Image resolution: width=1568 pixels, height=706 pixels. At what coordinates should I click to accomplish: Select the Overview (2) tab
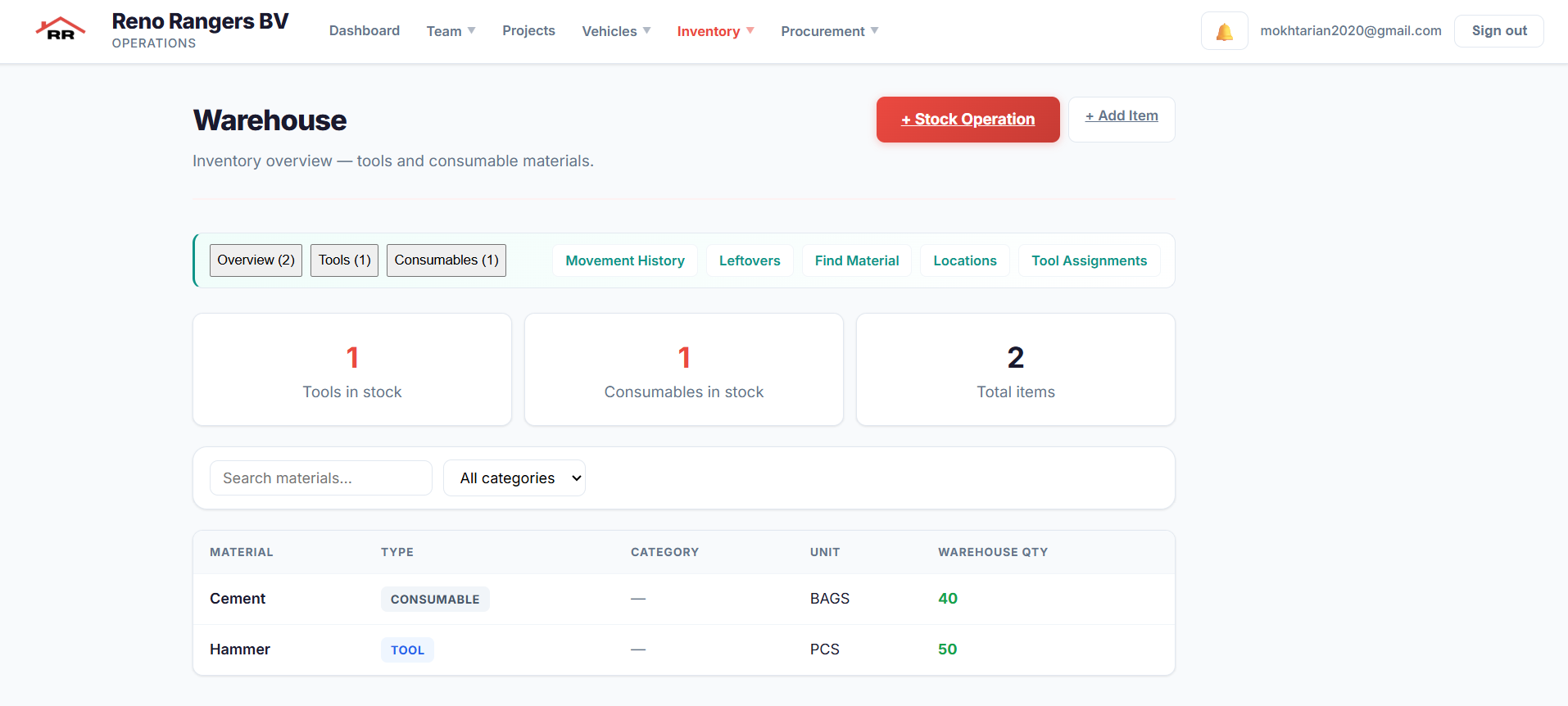pyautogui.click(x=256, y=260)
